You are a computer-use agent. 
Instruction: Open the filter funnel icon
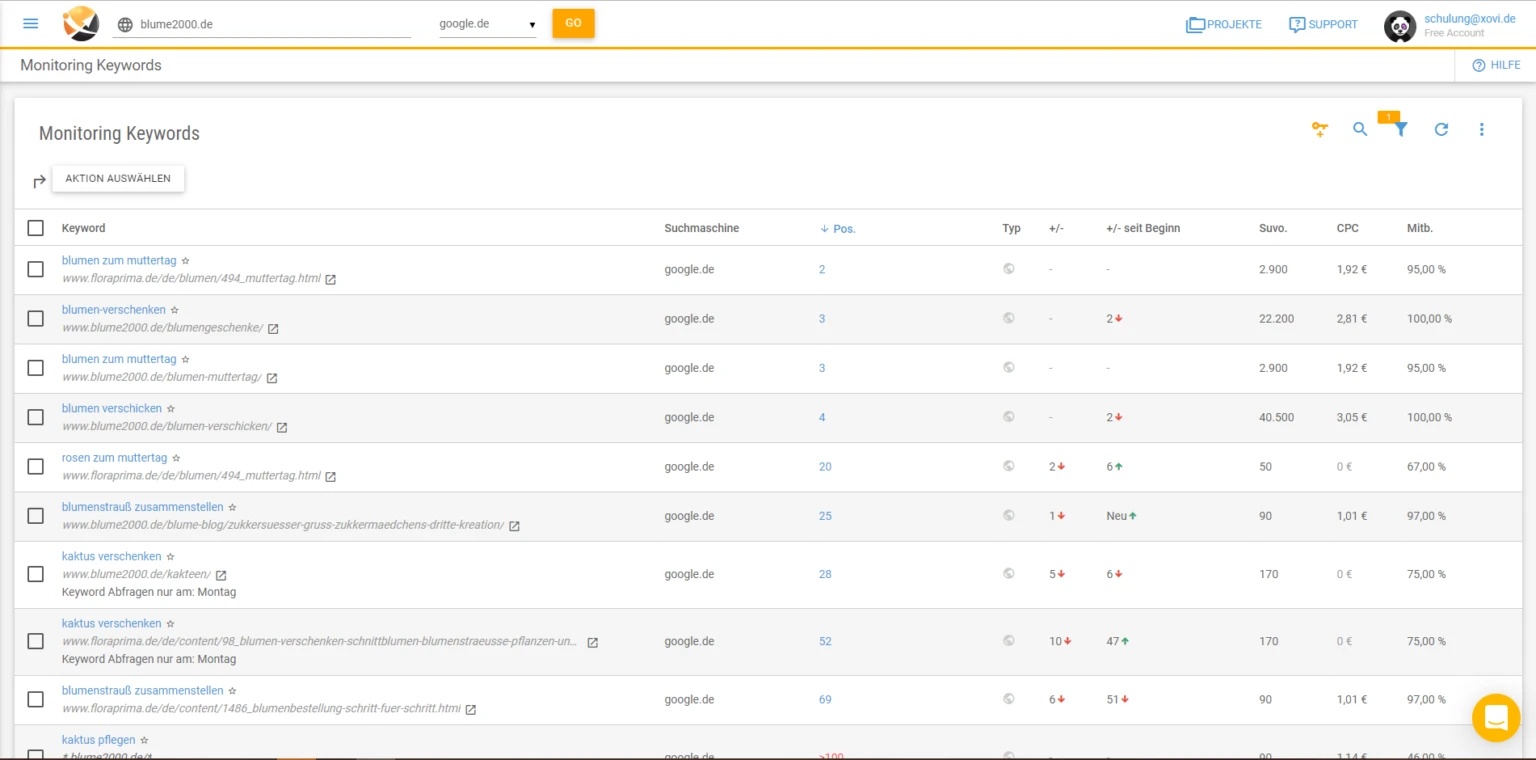(x=1401, y=129)
